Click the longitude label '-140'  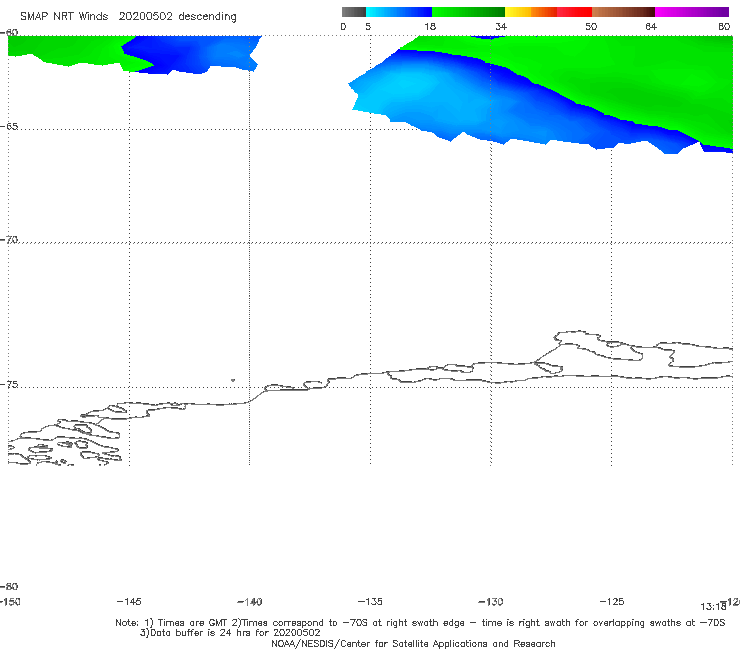pyautogui.click(x=250, y=602)
